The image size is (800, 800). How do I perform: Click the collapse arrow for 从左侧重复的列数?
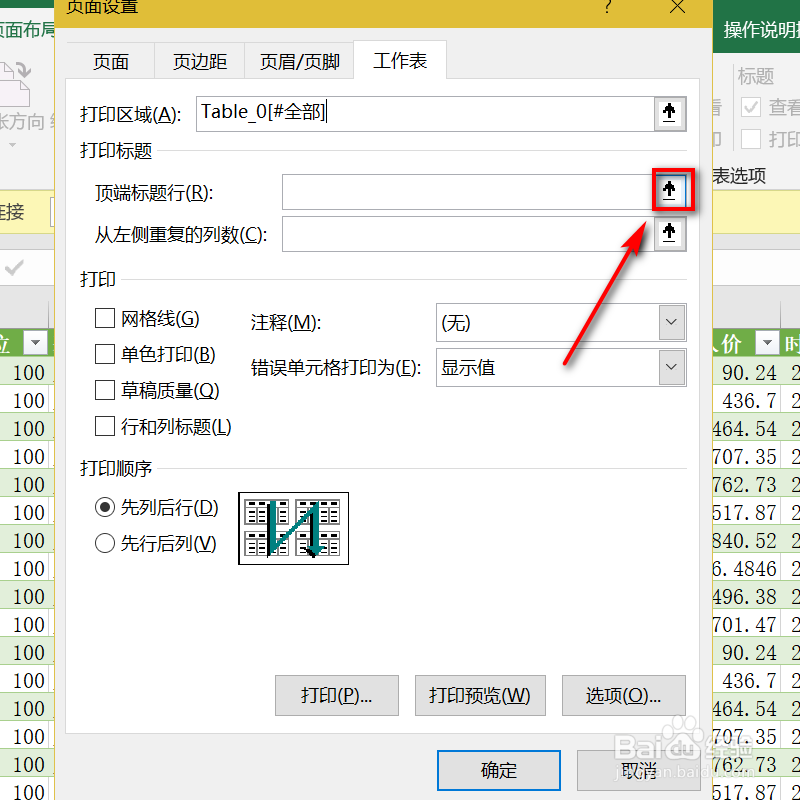[669, 233]
